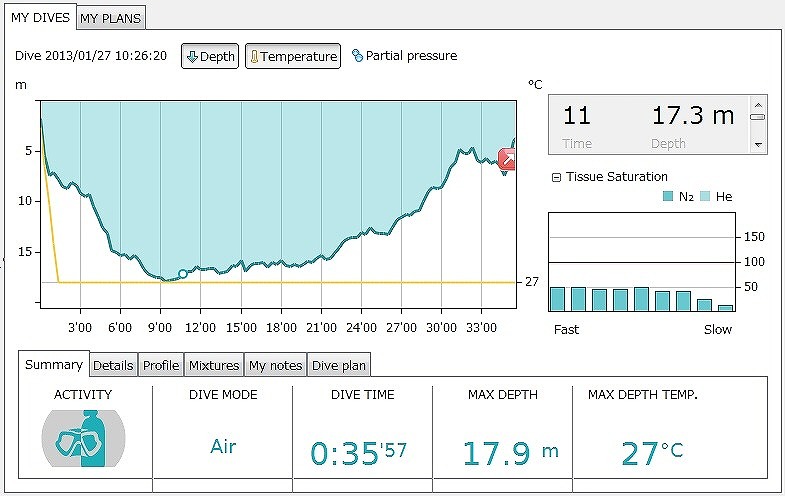Click the red ascent warning marker on graph

(507, 158)
